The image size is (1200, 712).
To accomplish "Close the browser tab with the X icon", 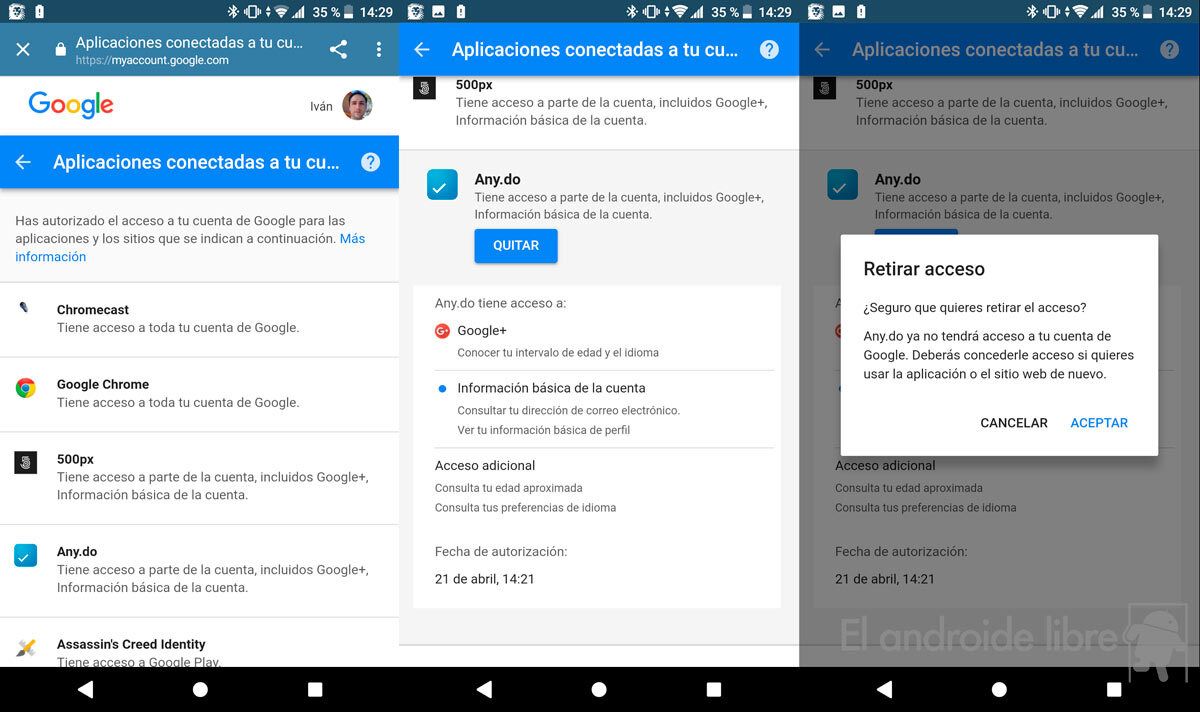I will tap(24, 50).
